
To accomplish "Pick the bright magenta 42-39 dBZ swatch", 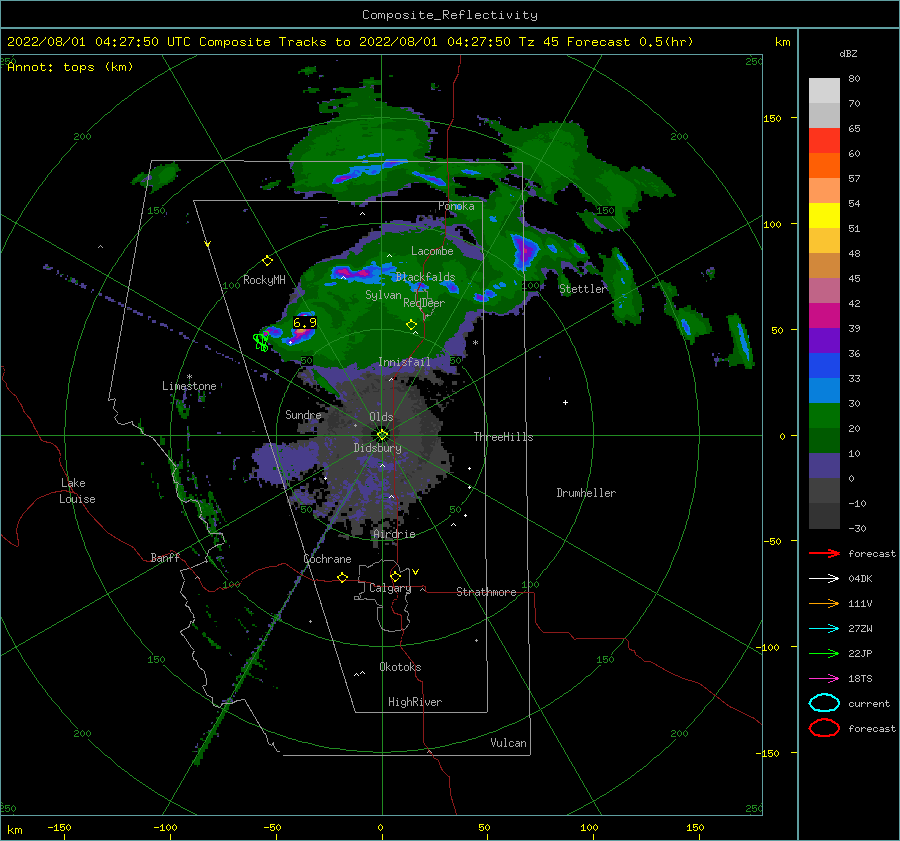I will (x=824, y=315).
